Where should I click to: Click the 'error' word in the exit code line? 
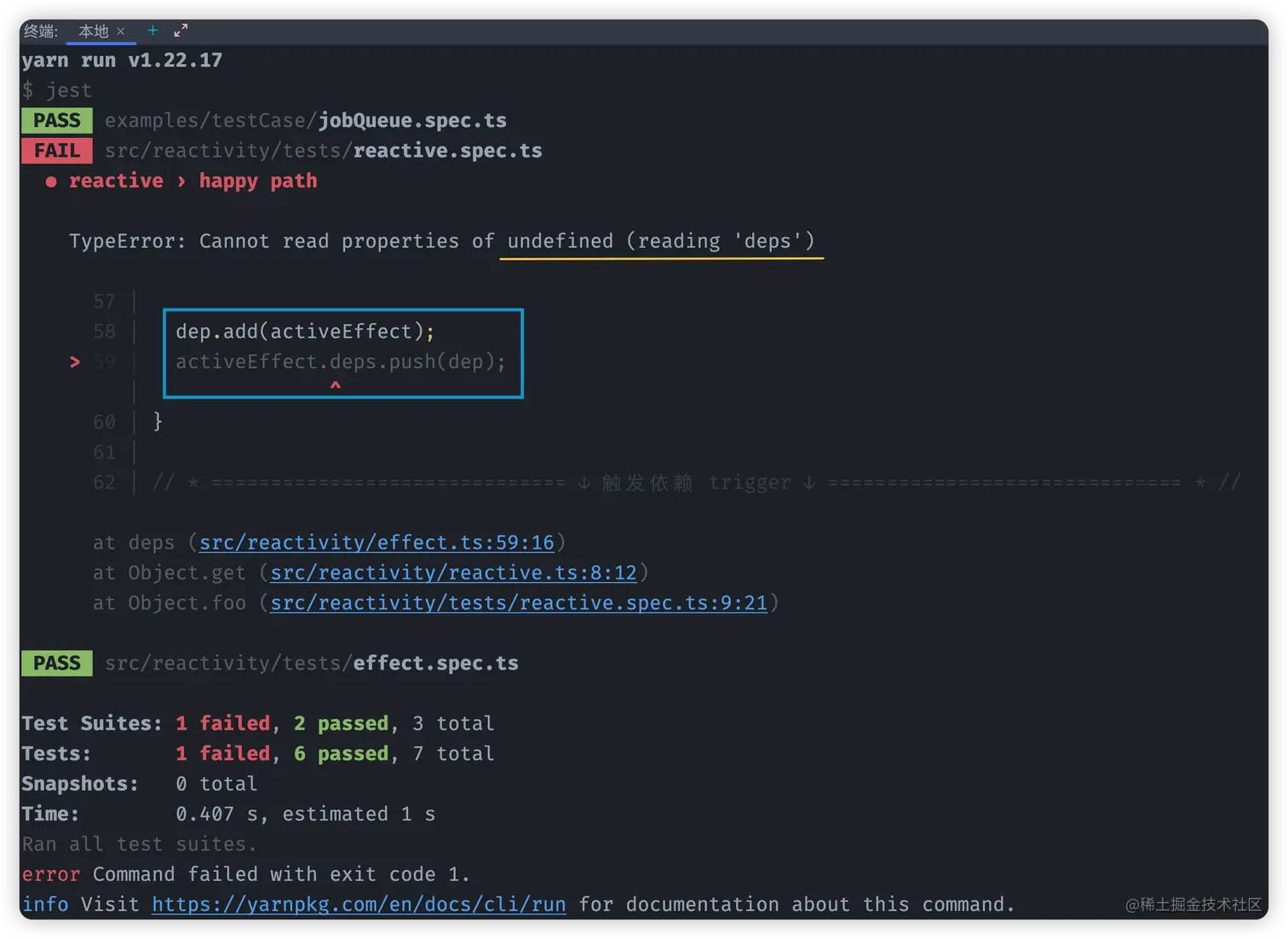[51, 874]
